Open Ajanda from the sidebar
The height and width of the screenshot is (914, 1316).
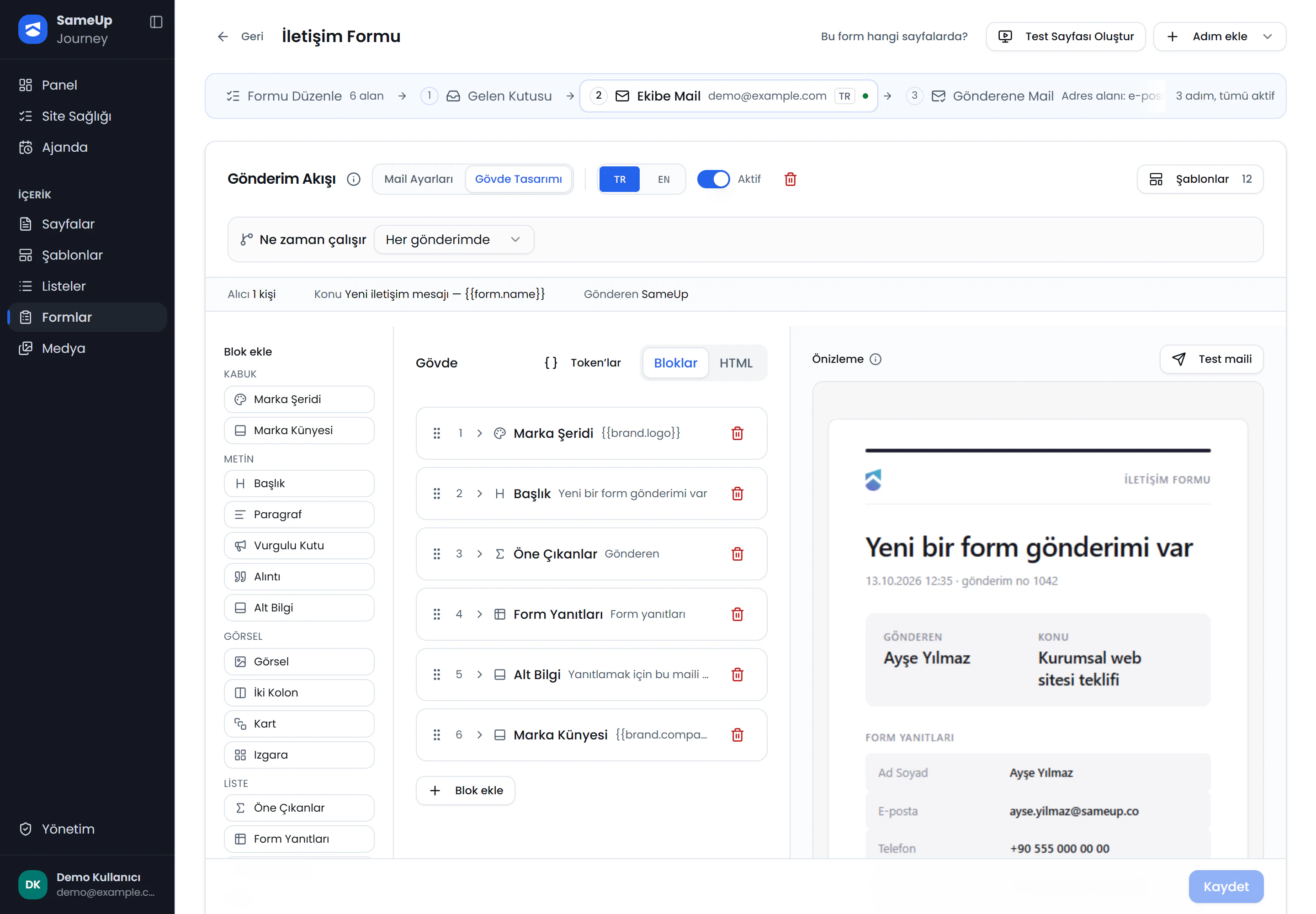coord(87,147)
